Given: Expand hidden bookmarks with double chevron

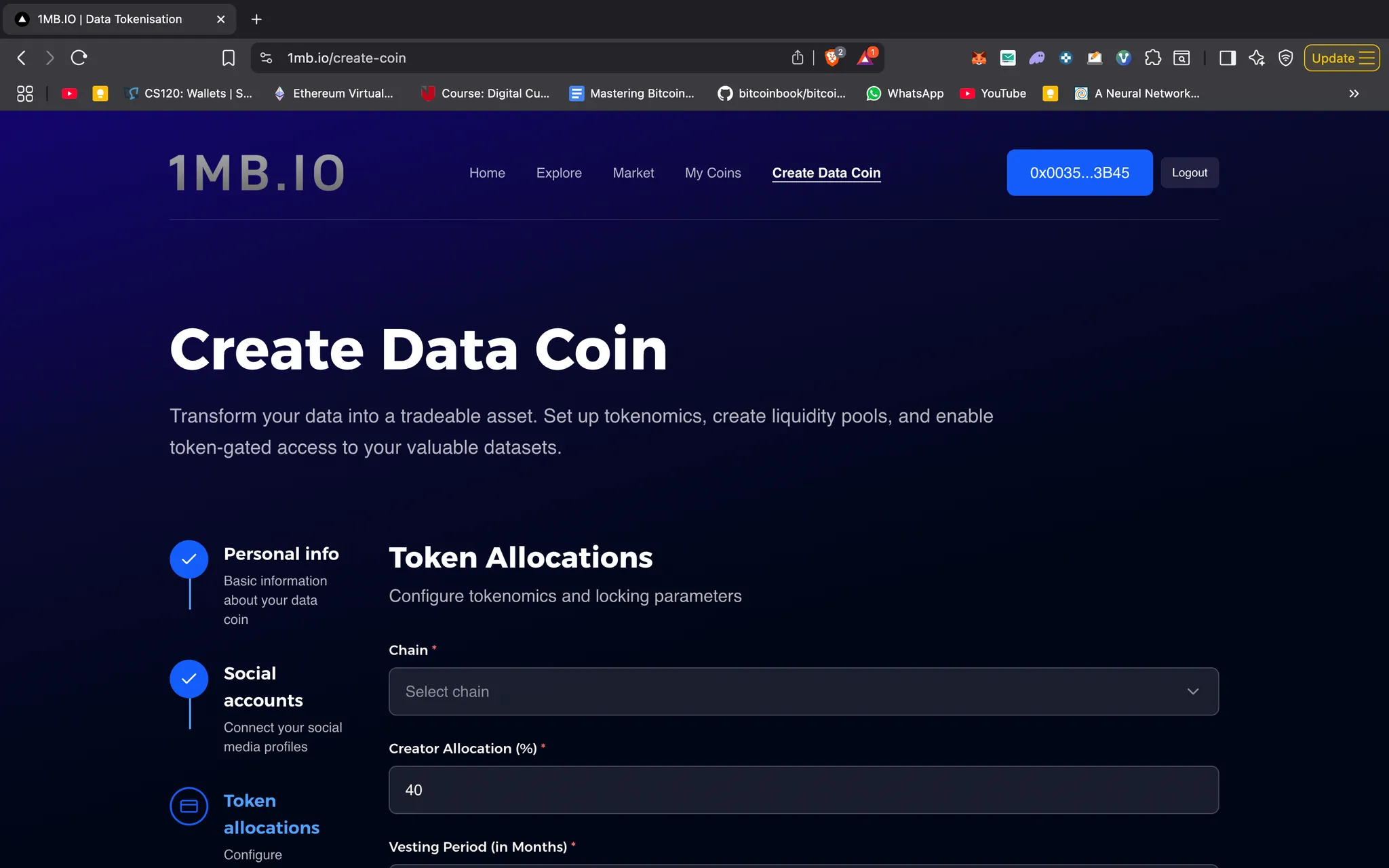Looking at the screenshot, I should pos(1354,94).
